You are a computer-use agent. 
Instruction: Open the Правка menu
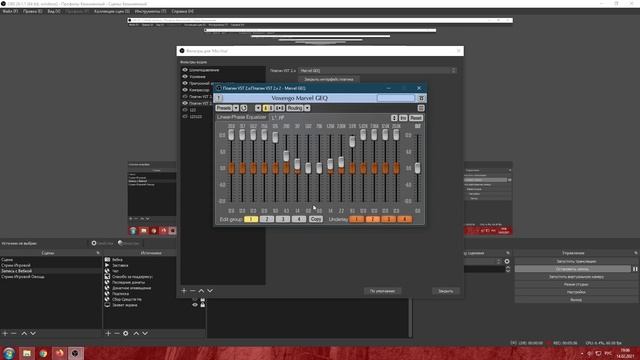tap(33, 11)
